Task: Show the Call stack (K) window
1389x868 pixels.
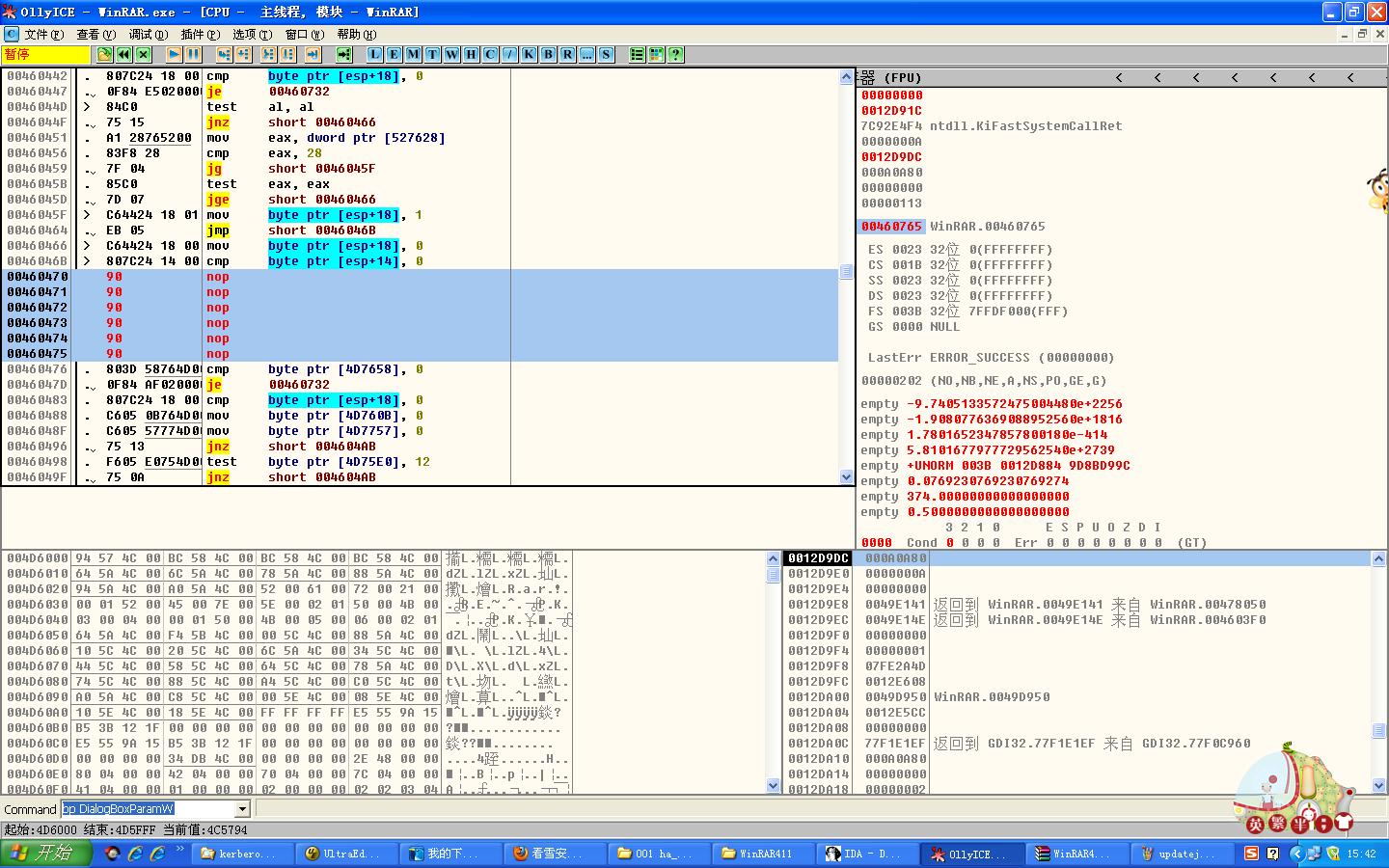Action: pyautogui.click(x=529, y=55)
